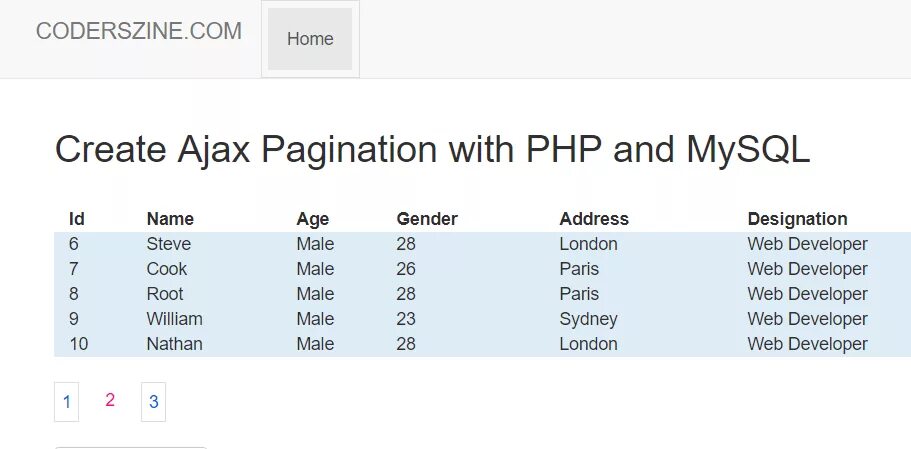Select the Steve table row
Image resolution: width=911 pixels, height=449 pixels.
pos(482,244)
